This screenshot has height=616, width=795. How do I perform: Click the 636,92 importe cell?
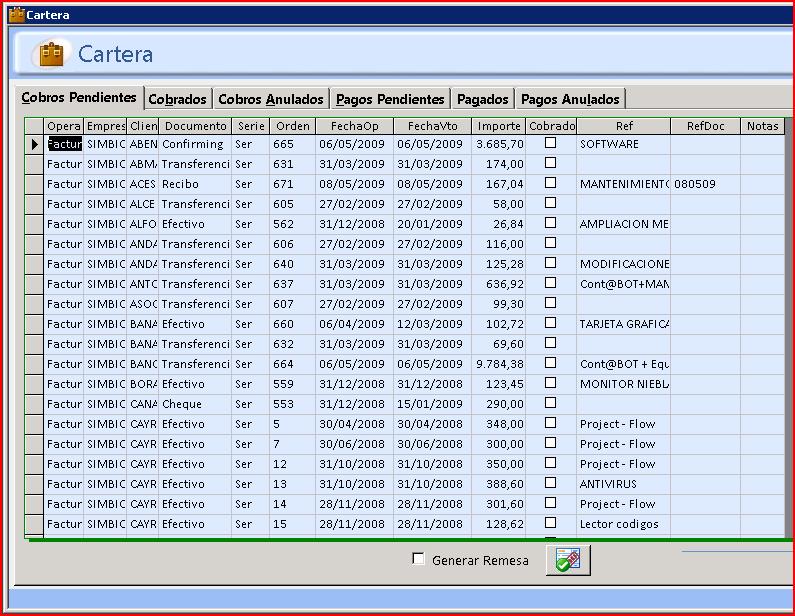[x=499, y=284]
